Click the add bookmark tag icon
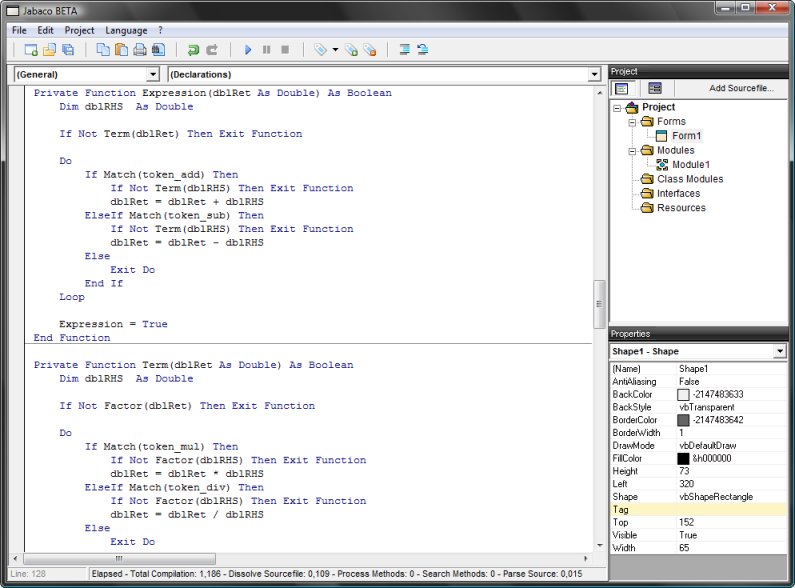This screenshot has height=588, width=795. [x=351, y=50]
